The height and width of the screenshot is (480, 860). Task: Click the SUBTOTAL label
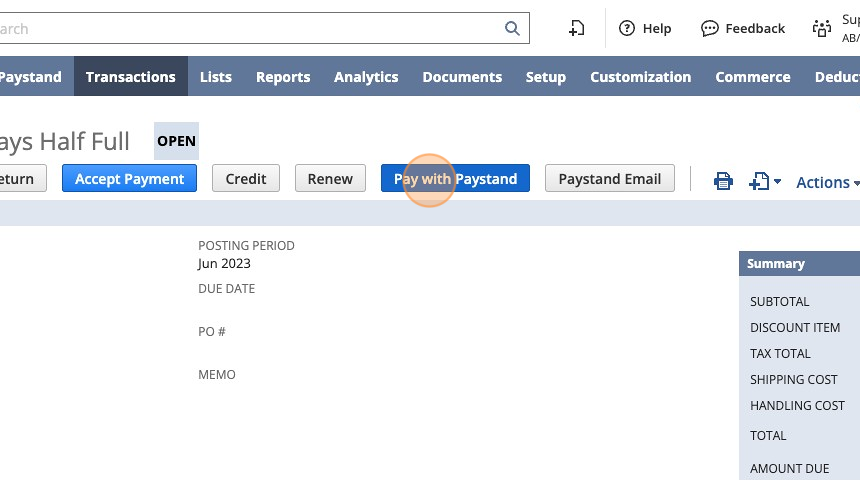pos(779,301)
